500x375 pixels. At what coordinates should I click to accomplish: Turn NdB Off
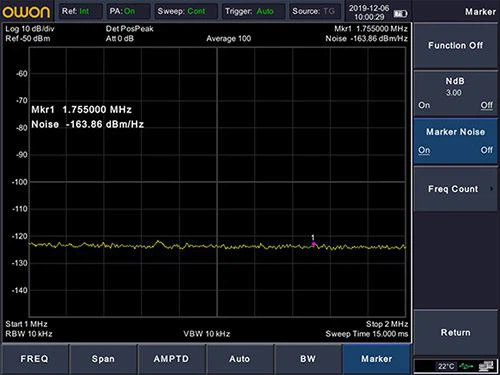click(486, 105)
